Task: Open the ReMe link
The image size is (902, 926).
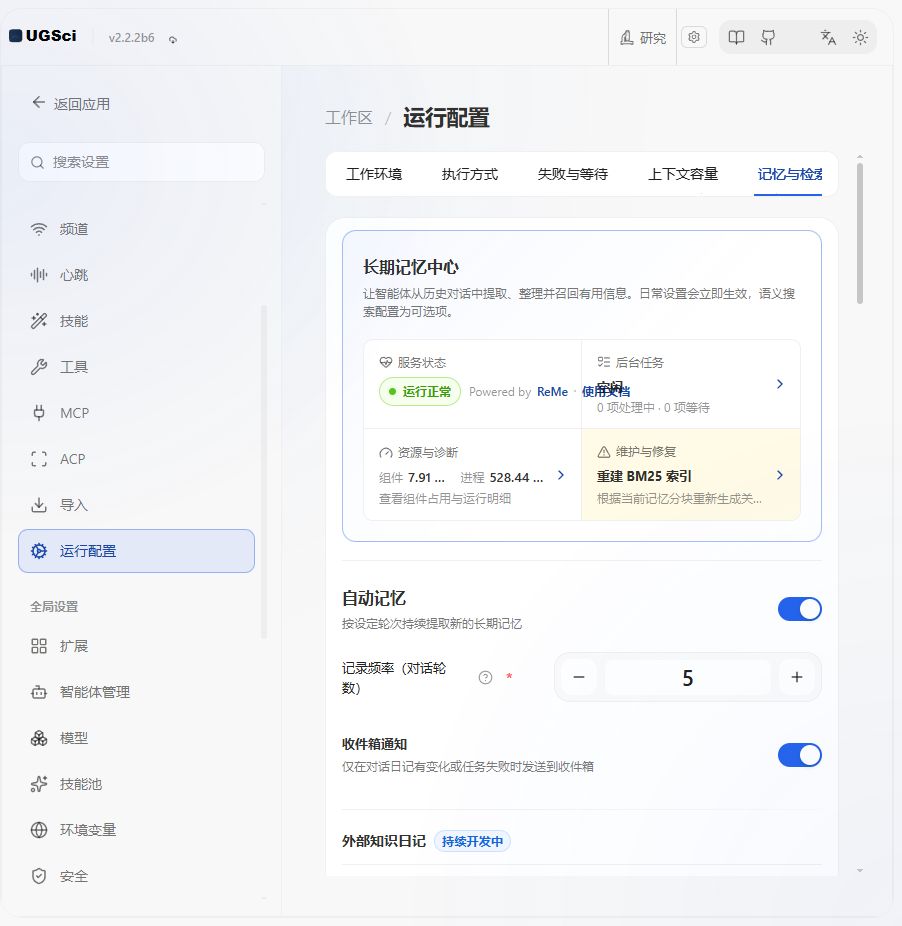Action: tap(552, 392)
